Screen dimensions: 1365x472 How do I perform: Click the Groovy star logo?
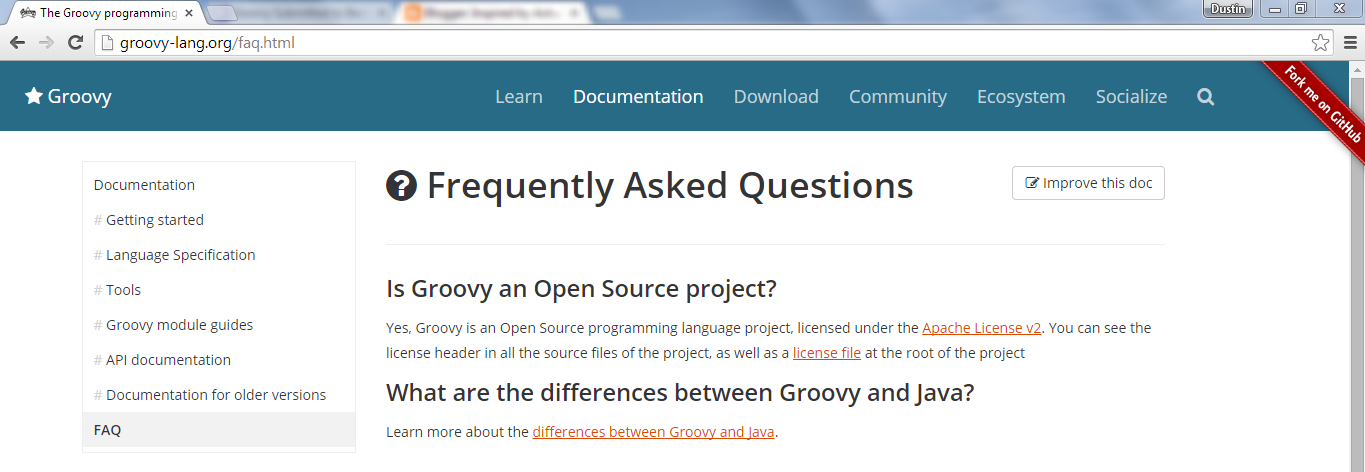coord(68,97)
